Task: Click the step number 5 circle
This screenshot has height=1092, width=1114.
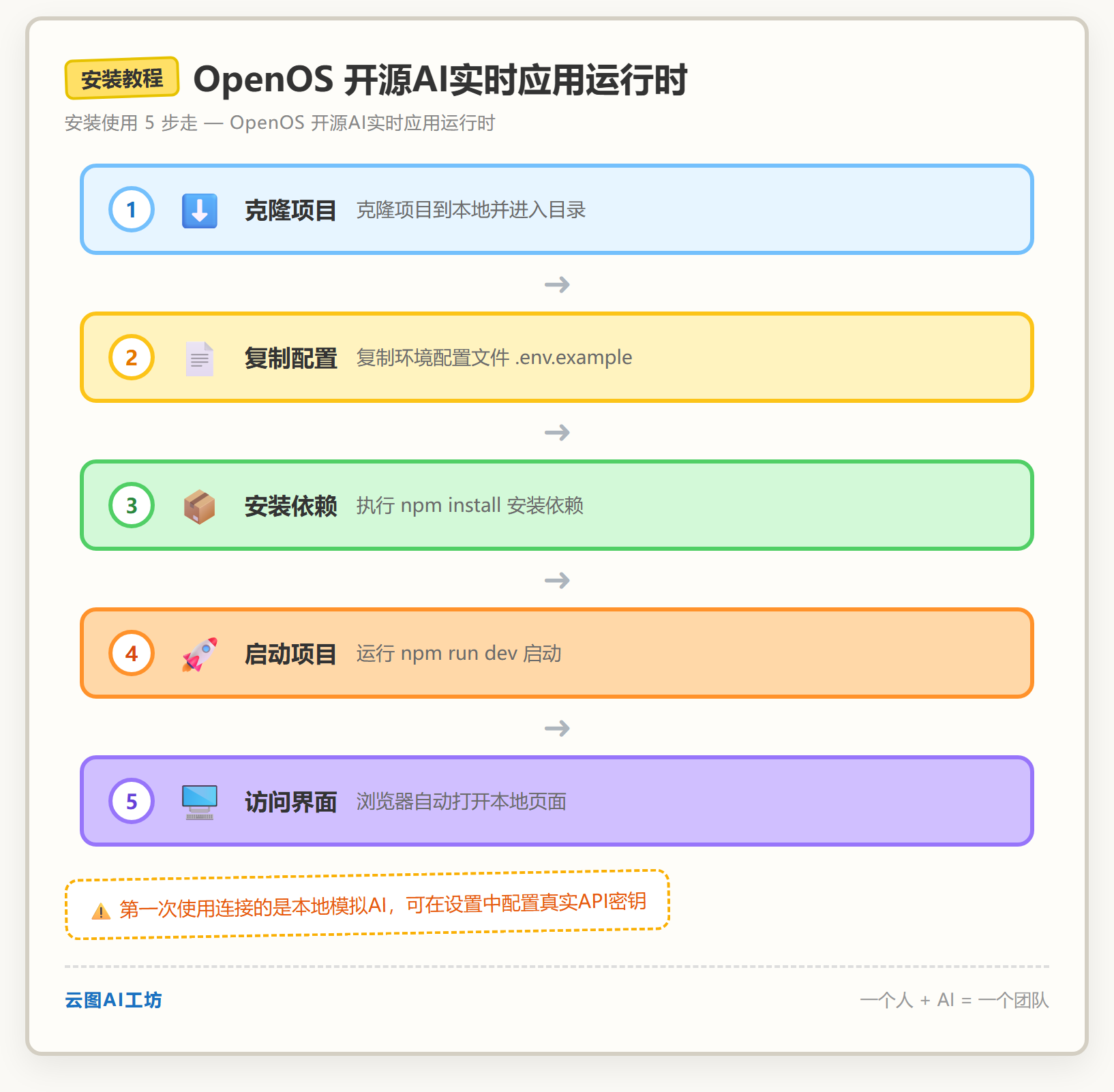Action: [x=132, y=801]
